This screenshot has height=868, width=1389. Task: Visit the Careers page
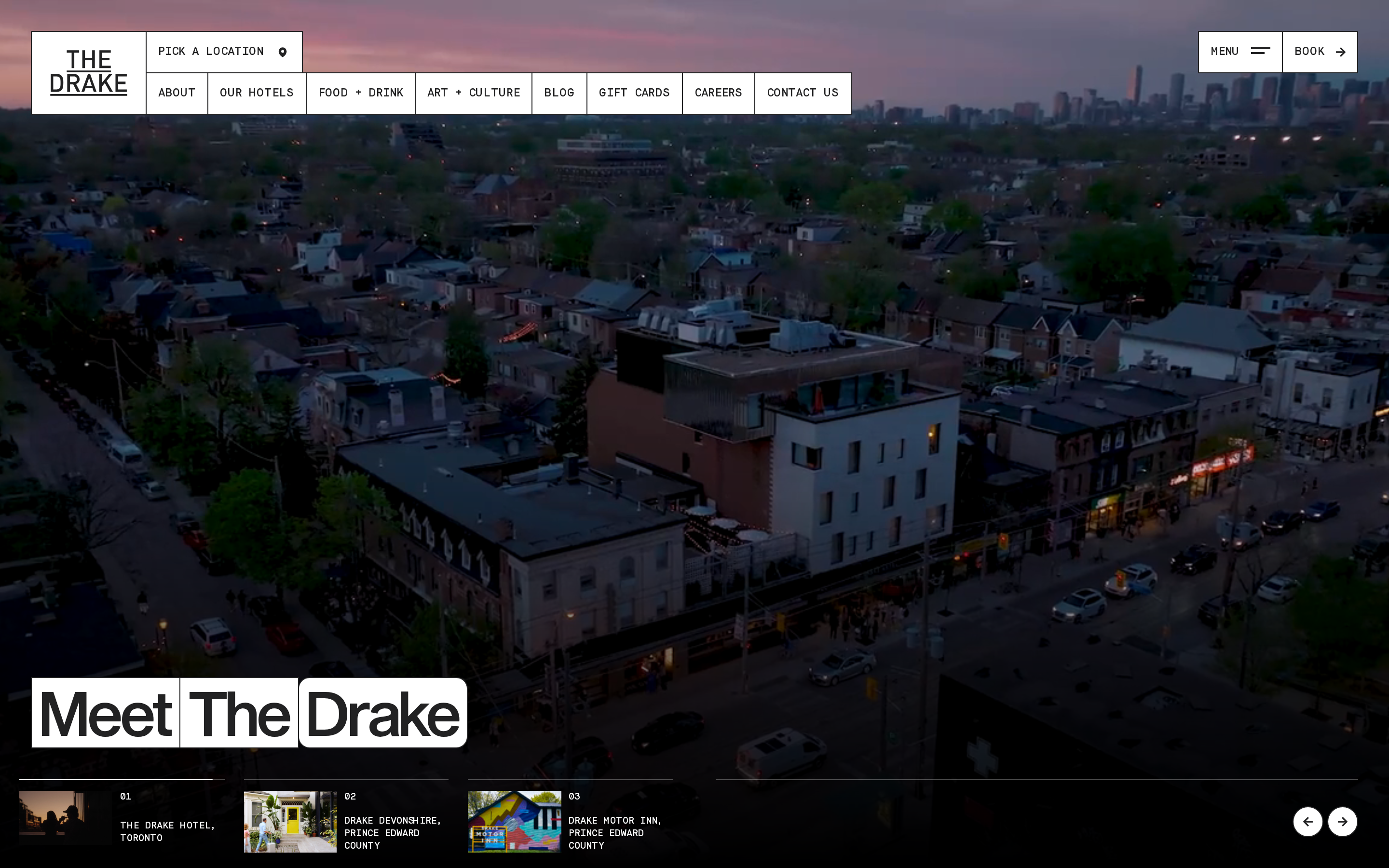(718, 93)
